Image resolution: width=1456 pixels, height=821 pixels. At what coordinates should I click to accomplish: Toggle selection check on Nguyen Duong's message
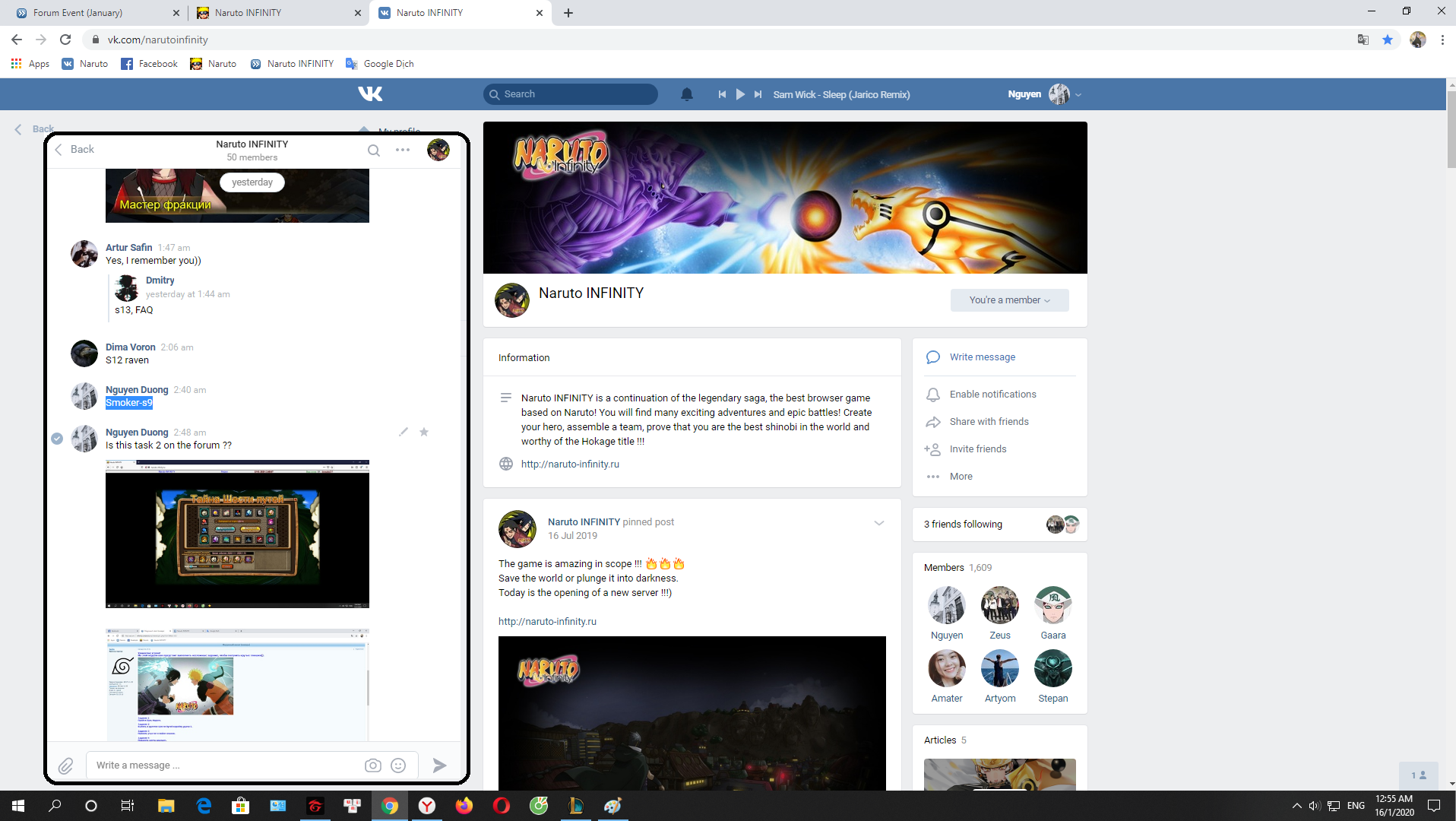(57, 438)
